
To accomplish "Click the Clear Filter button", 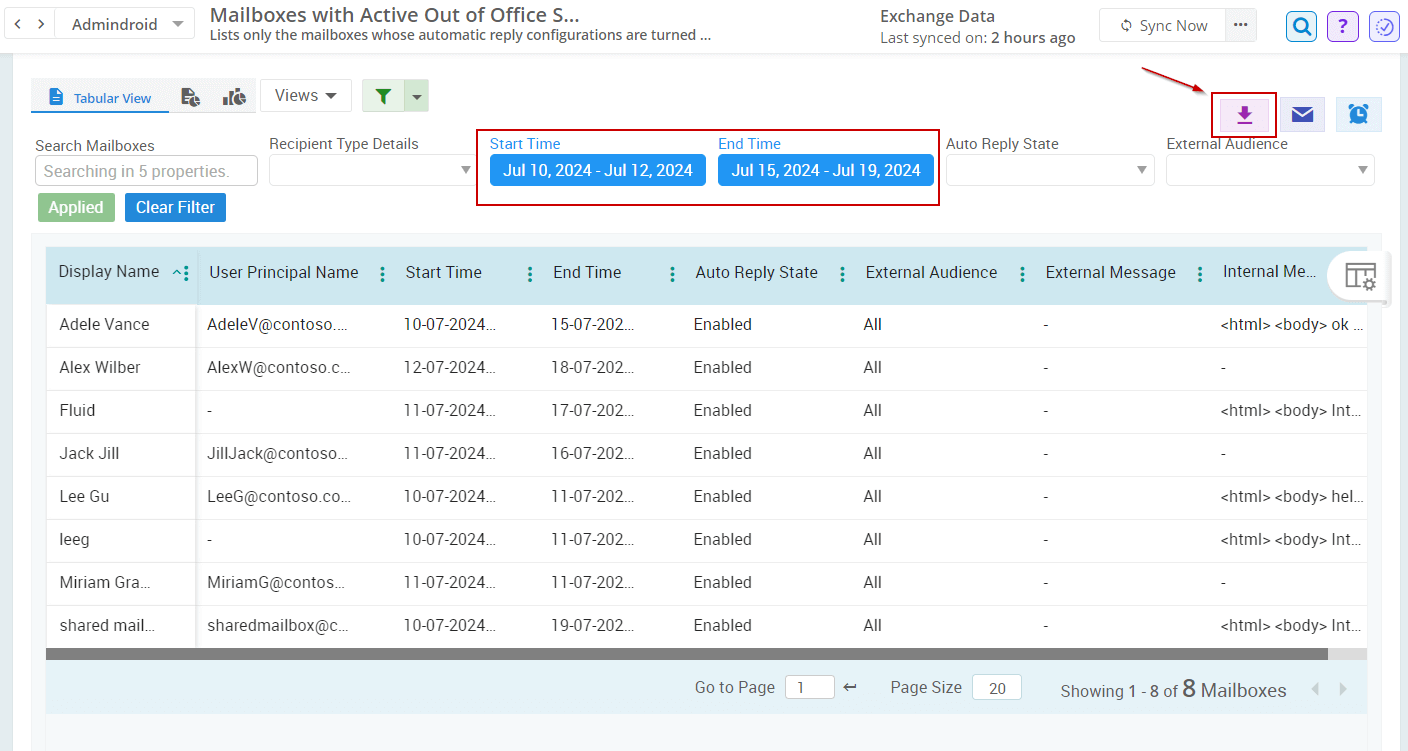I will pos(176,207).
